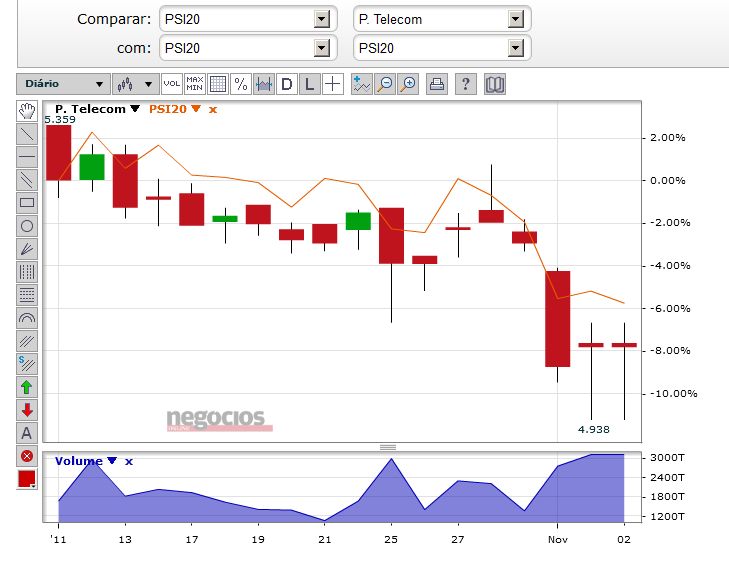Image resolution: width=729 pixels, height=565 pixels.
Task: Toggle the VOL volume panel button
Action: (172, 84)
